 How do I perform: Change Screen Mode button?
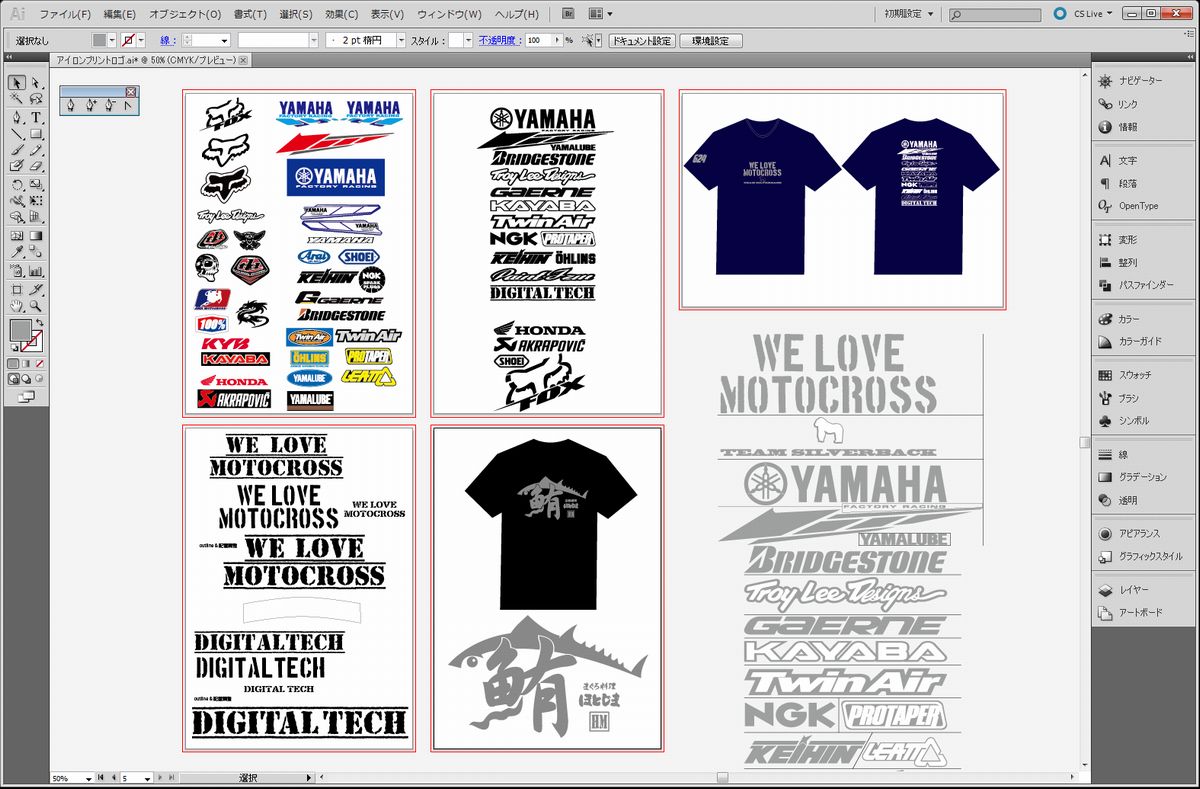(x=26, y=398)
